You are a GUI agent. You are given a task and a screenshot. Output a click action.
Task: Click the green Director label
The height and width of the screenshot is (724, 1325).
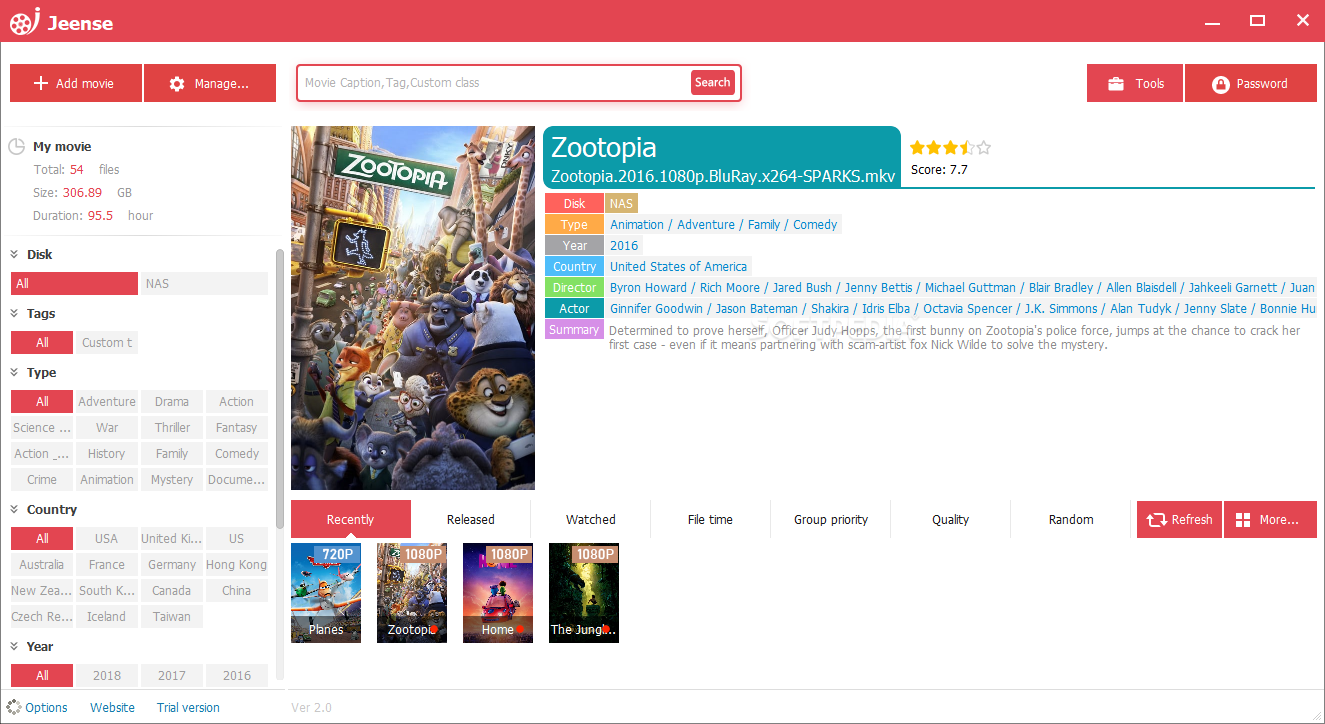574,288
